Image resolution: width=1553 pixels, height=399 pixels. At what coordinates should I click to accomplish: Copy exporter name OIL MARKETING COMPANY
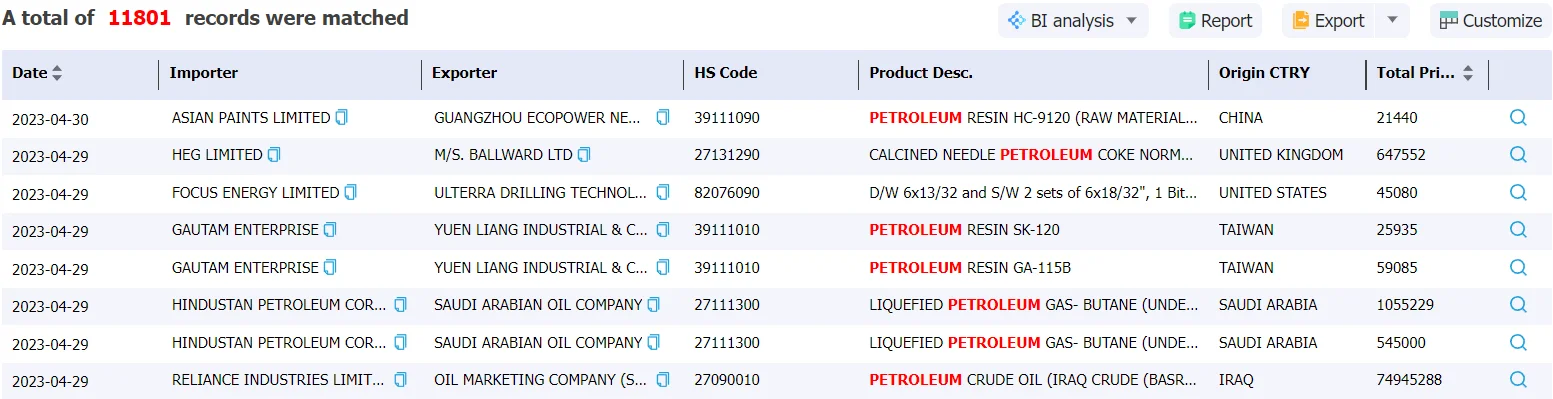pos(662,380)
